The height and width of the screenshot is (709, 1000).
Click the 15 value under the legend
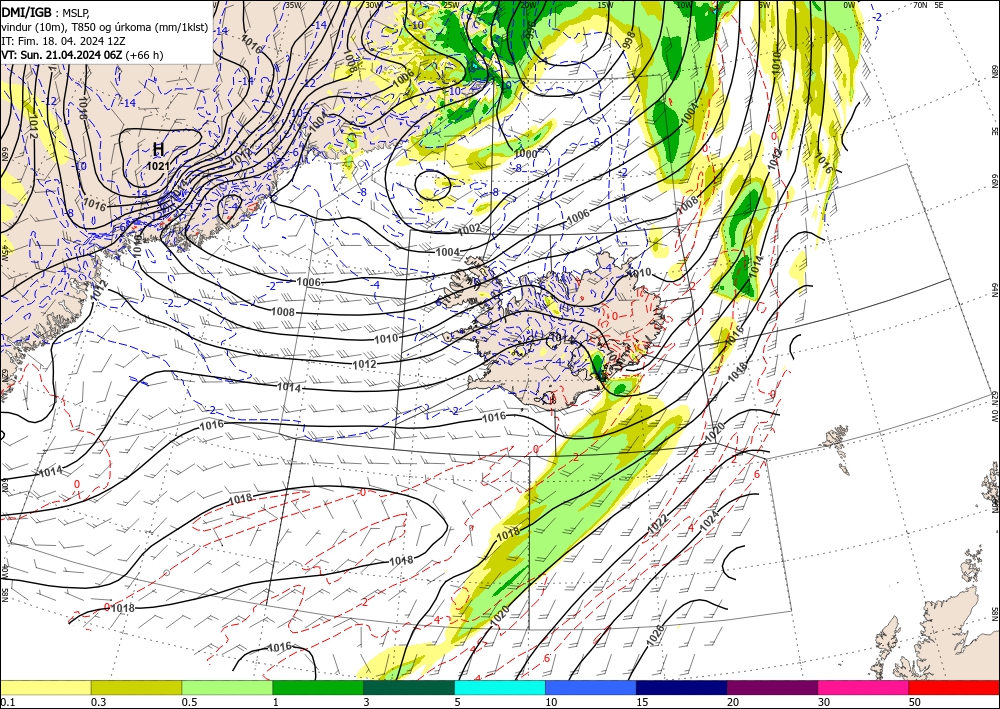pos(643,702)
